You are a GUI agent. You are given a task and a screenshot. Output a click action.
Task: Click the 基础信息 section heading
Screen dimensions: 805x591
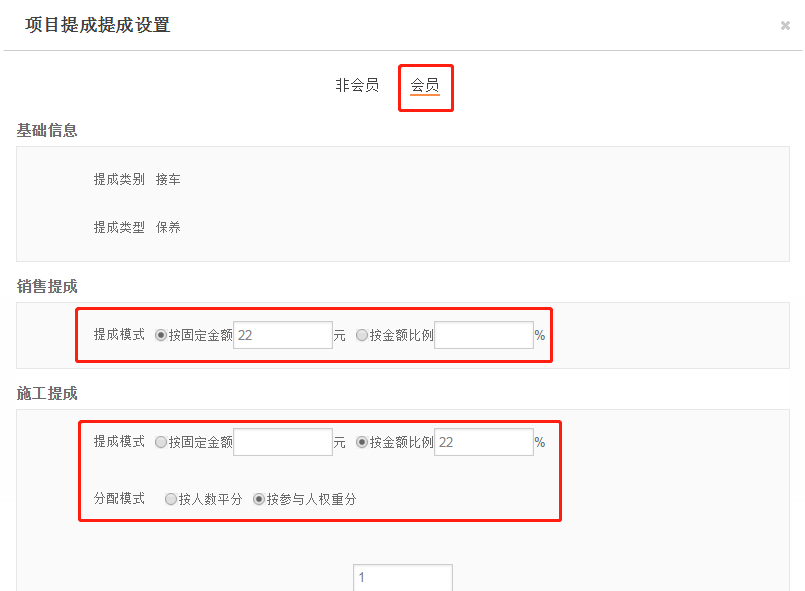[x=47, y=130]
